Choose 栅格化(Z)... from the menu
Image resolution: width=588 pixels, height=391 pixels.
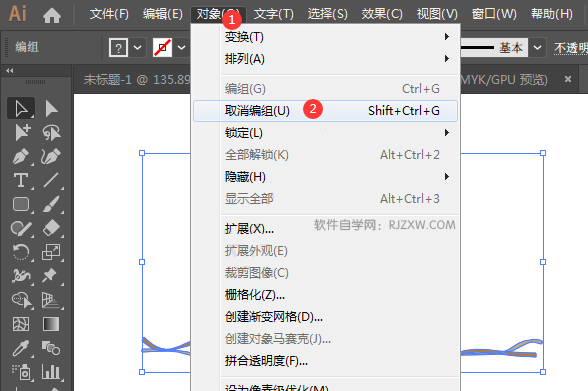(x=325, y=295)
